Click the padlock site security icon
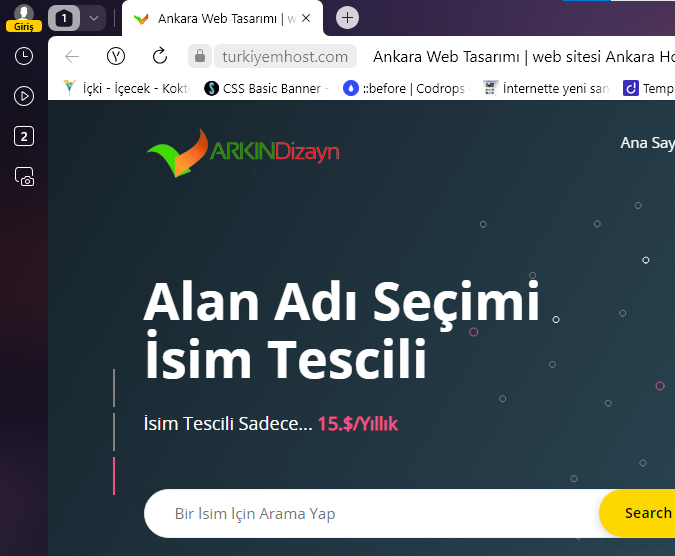Viewport: 675px width, 556px height. coord(200,56)
